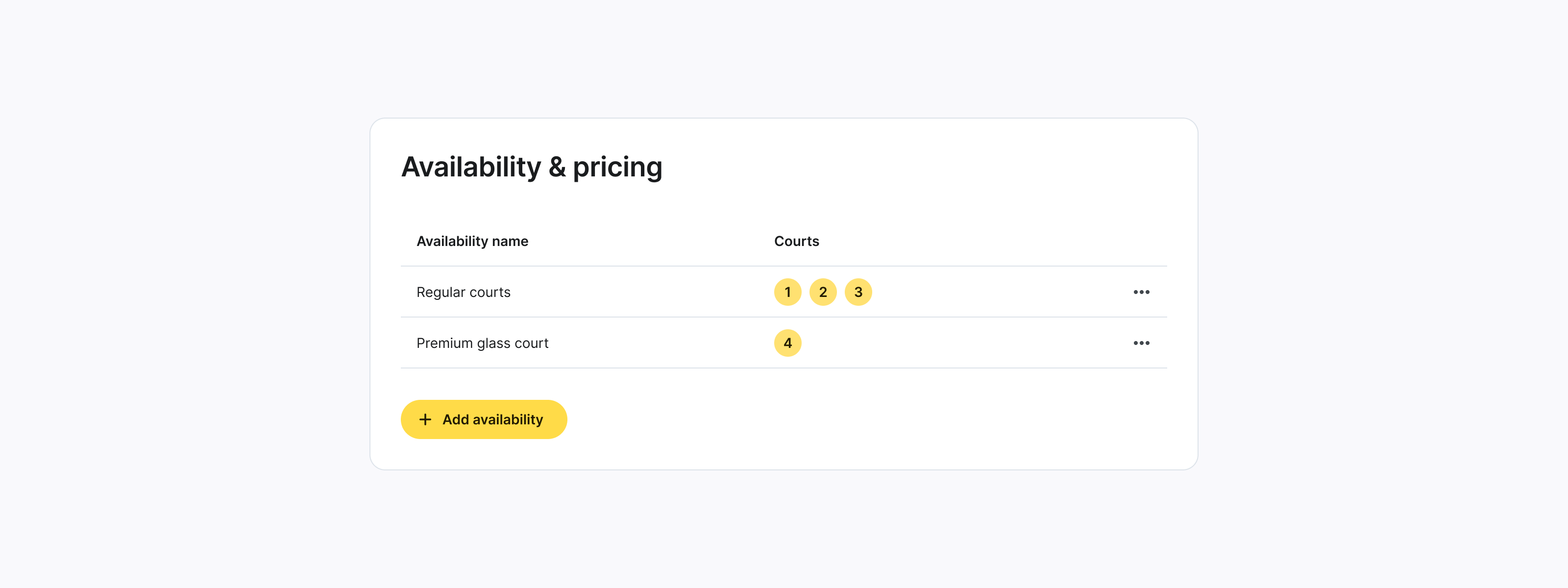The height and width of the screenshot is (588, 1568).
Task: Select court badge 1 in Regular courts
Action: tap(787, 292)
